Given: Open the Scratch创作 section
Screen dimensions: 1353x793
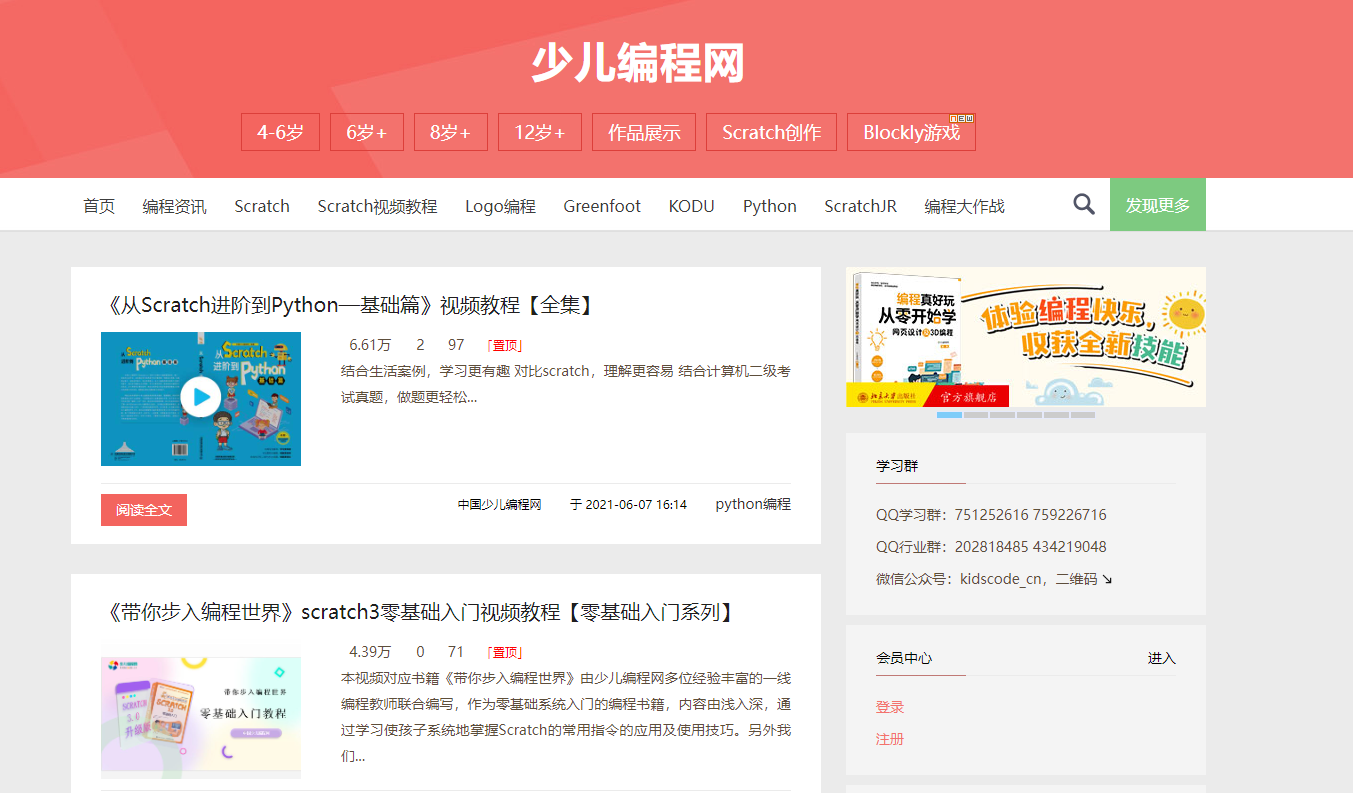Looking at the screenshot, I should pyautogui.click(x=771, y=132).
